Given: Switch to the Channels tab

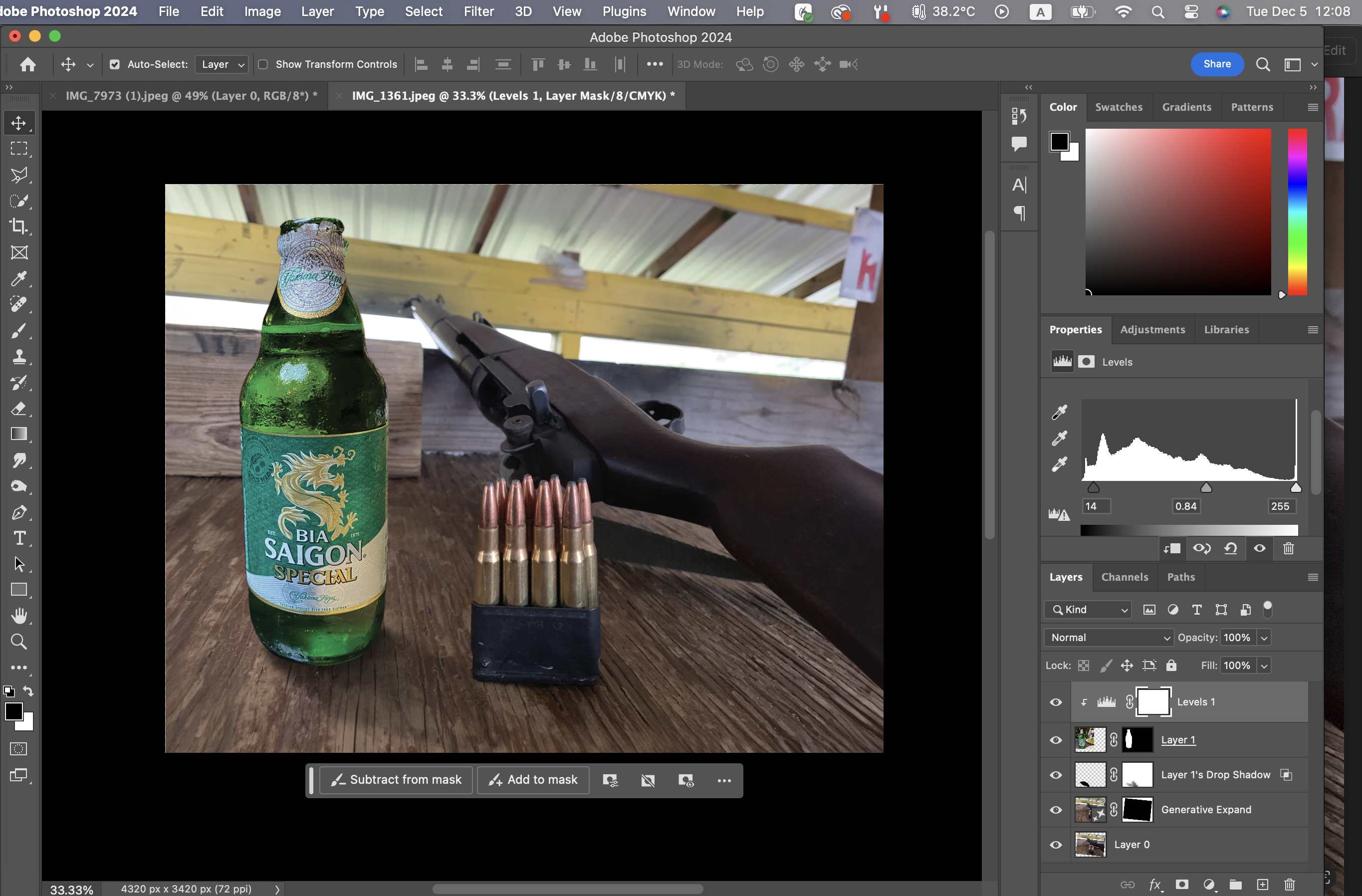Looking at the screenshot, I should [x=1125, y=577].
